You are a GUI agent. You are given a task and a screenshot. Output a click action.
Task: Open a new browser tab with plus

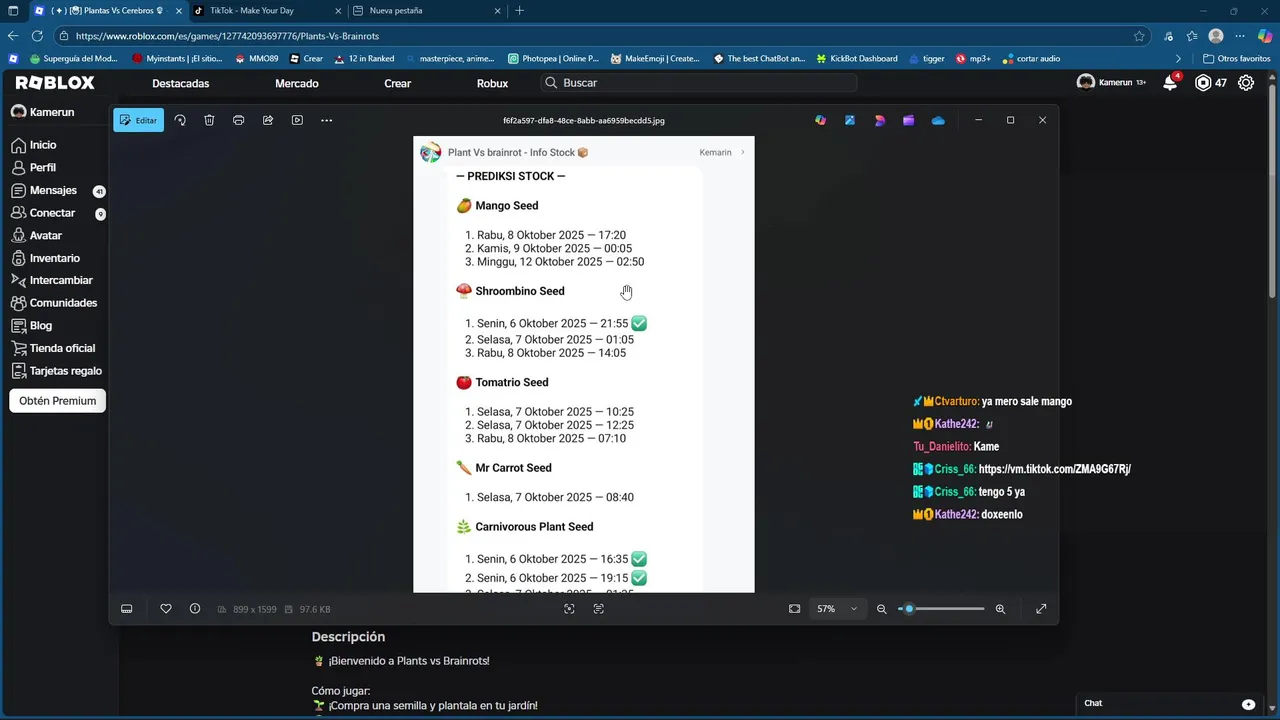pyautogui.click(x=519, y=10)
